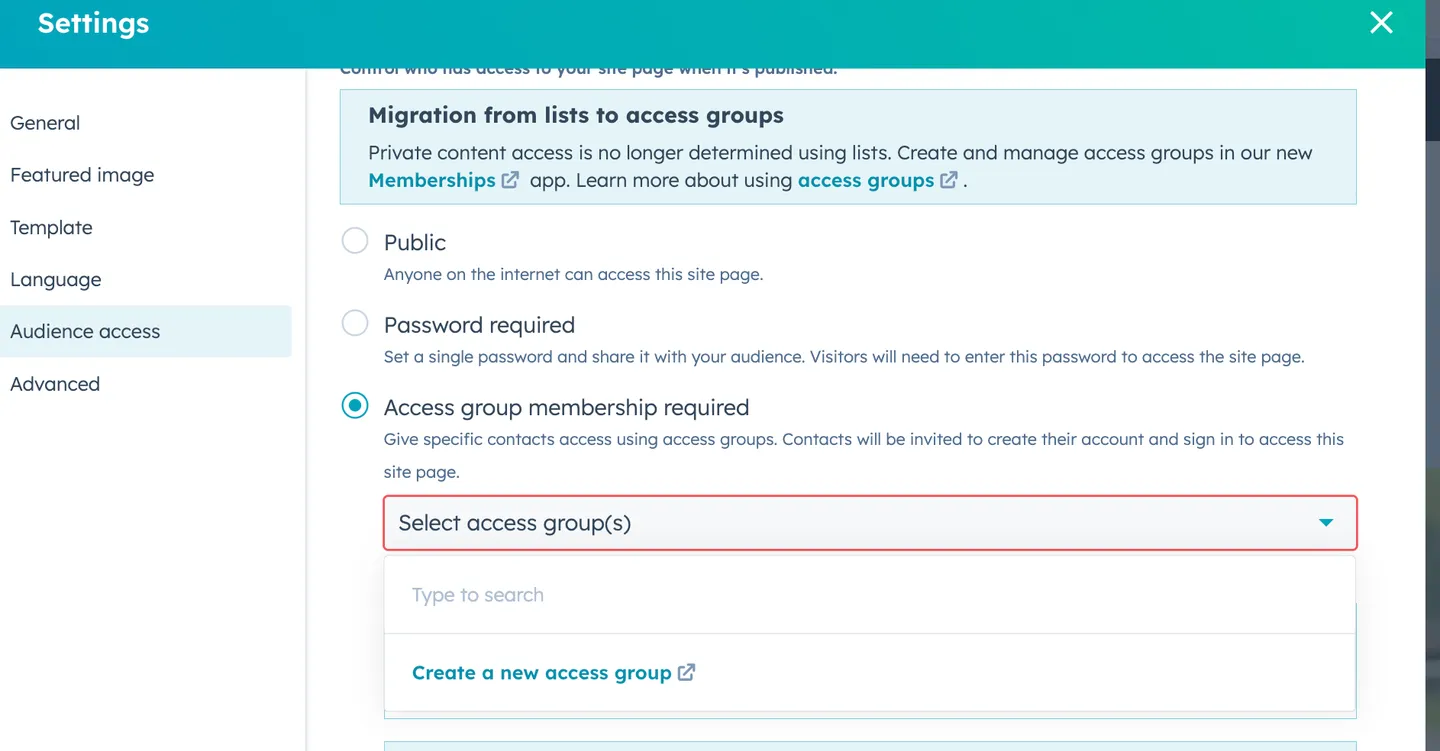
Task: Click Create a new access group
Action: (541, 673)
